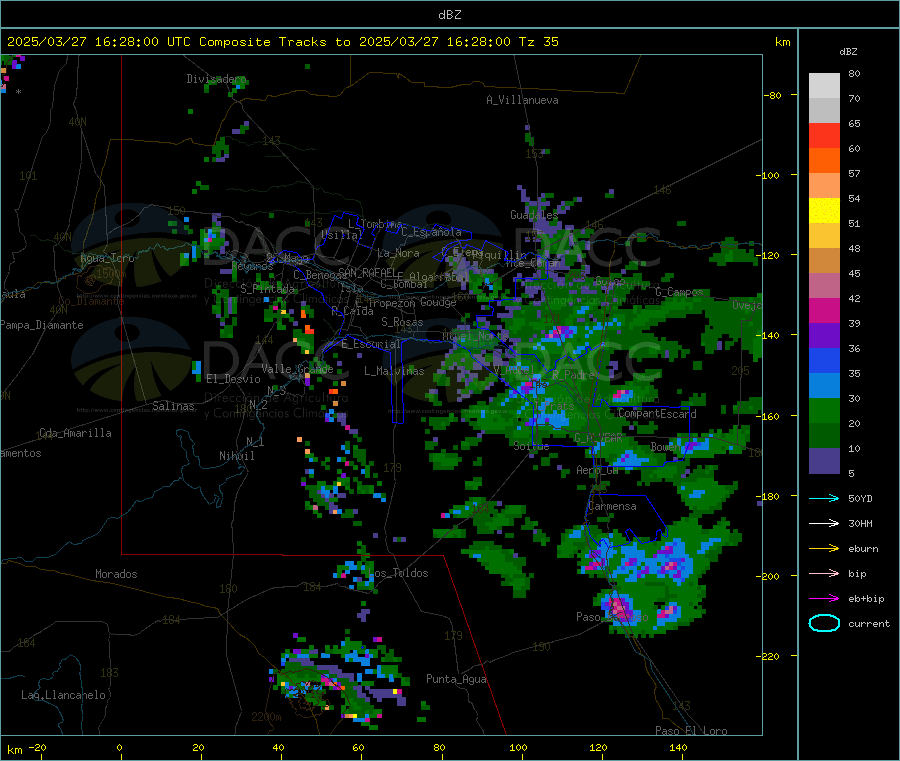
Task: Select the red 65 dBZ color swatch
Action: tap(824, 135)
